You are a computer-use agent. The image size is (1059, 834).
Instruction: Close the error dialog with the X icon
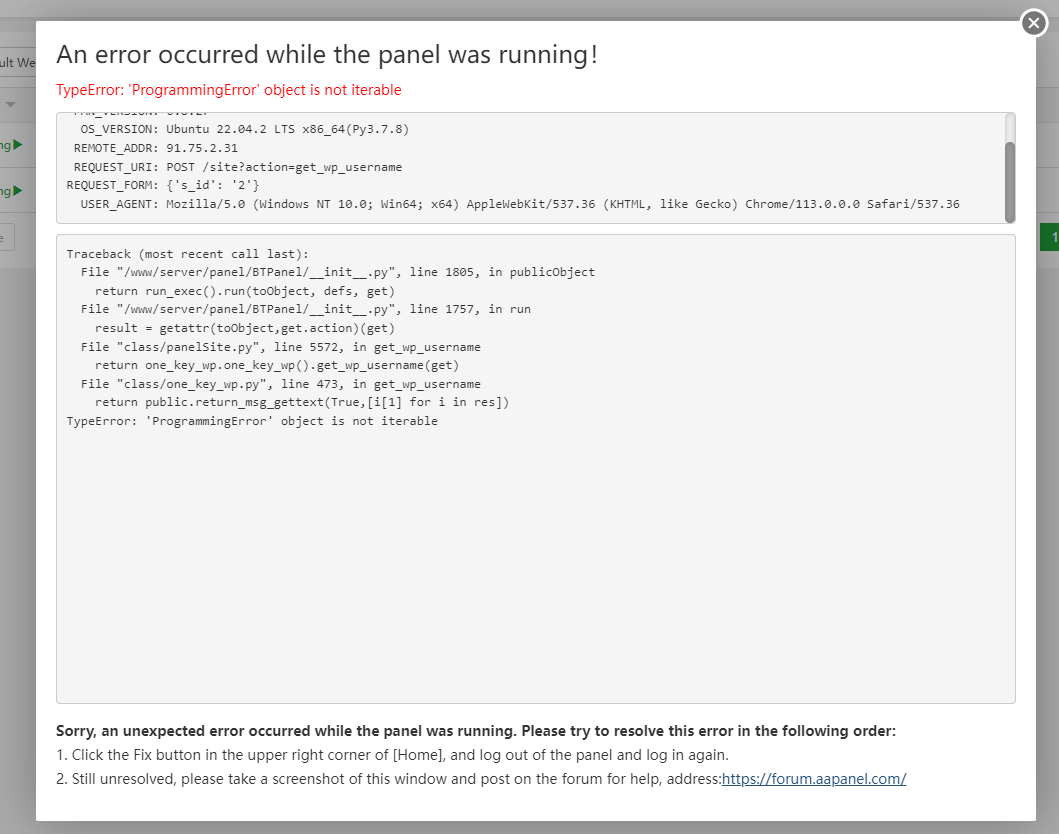[1034, 23]
